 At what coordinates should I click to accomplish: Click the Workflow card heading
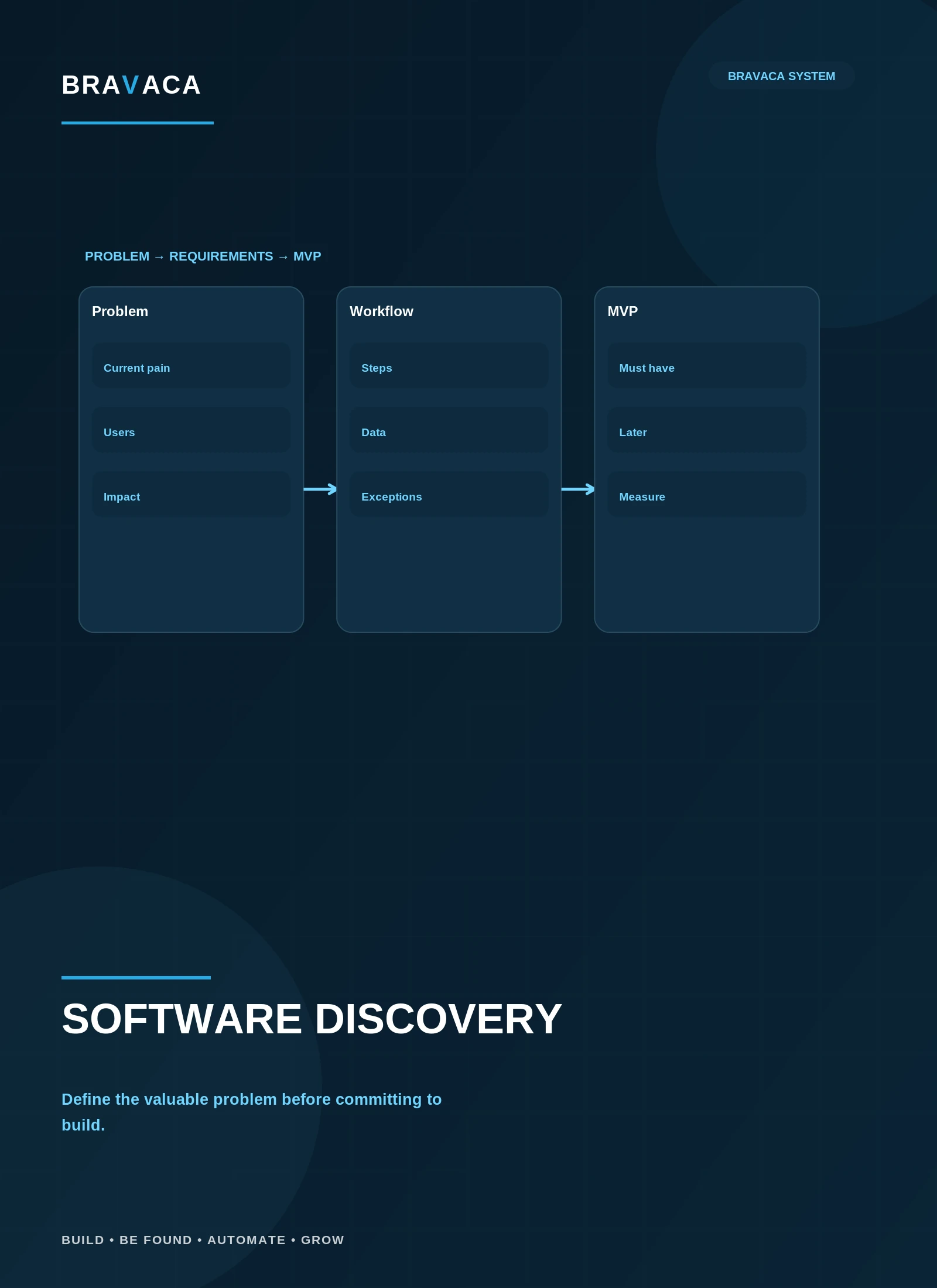[381, 311]
